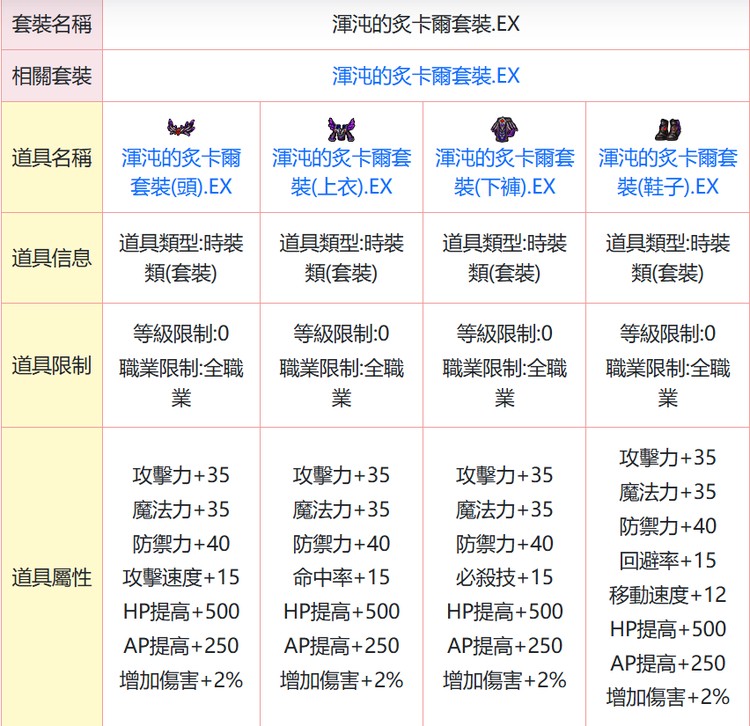This screenshot has height=726, width=750.
Task: Click the 道具限制 row header
Action: click(x=52, y=365)
